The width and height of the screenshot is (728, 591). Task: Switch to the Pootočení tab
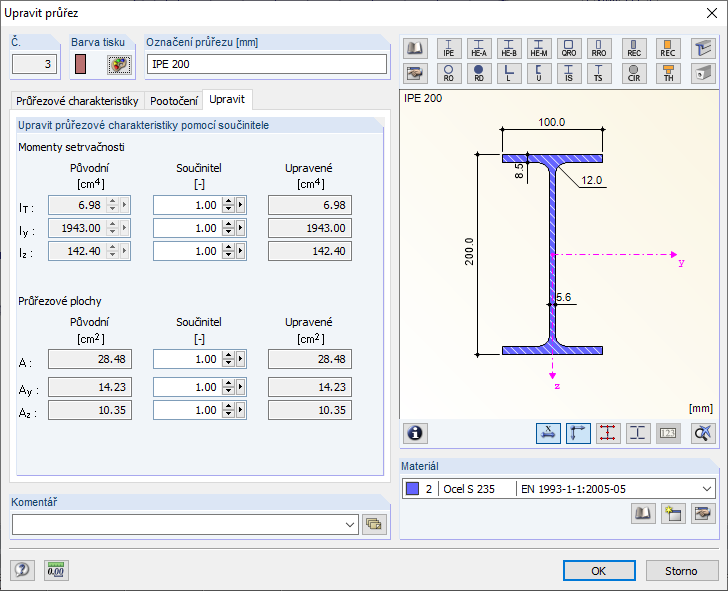click(x=174, y=101)
